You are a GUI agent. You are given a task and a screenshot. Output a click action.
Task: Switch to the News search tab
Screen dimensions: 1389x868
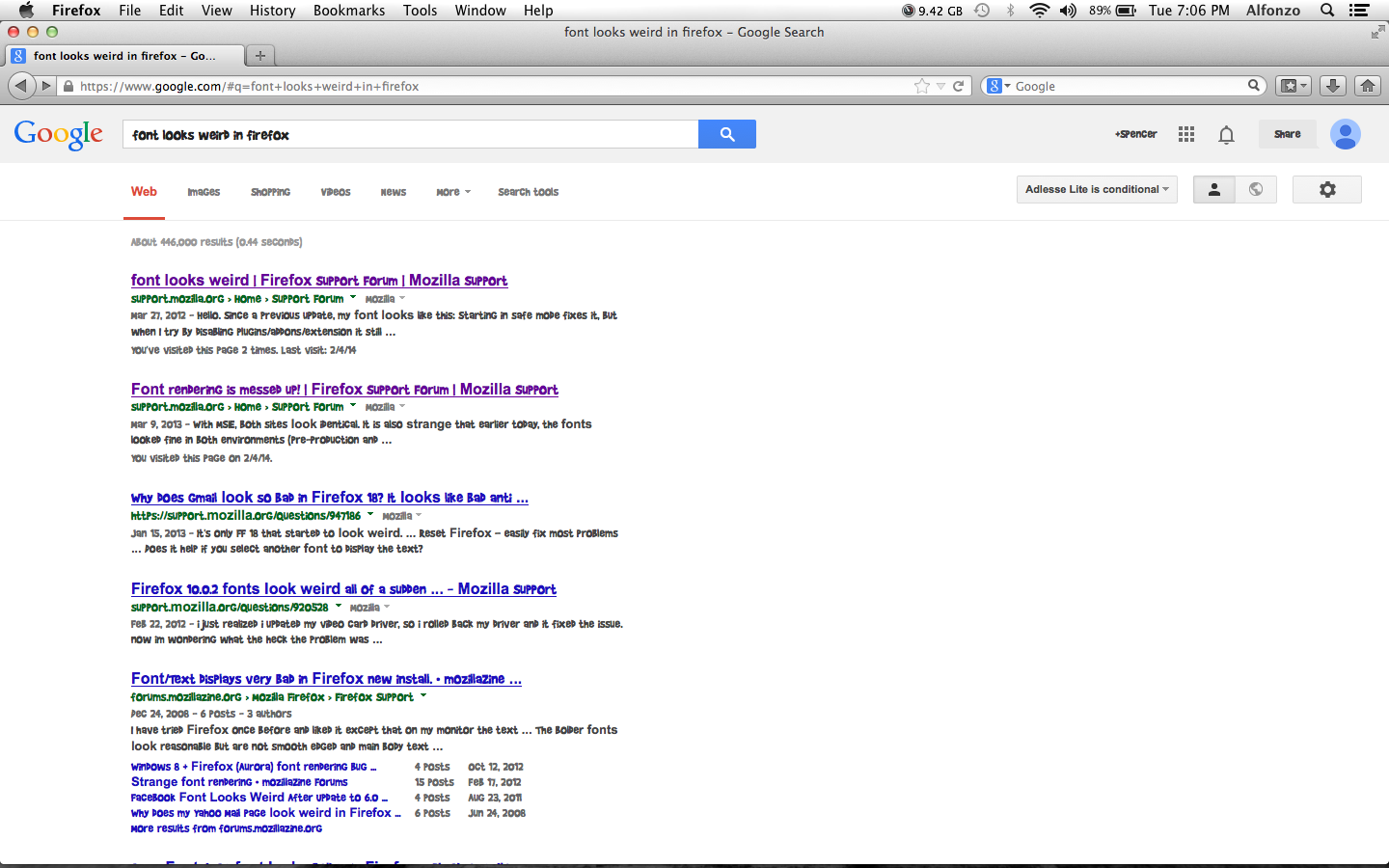coord(393,192)
